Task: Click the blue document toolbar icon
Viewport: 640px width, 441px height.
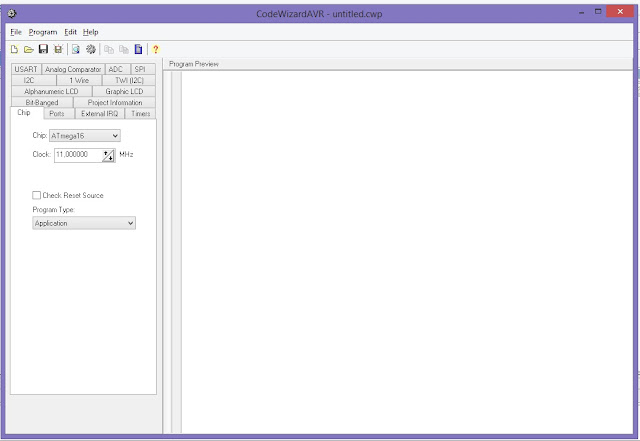Action: click(138, 49)
